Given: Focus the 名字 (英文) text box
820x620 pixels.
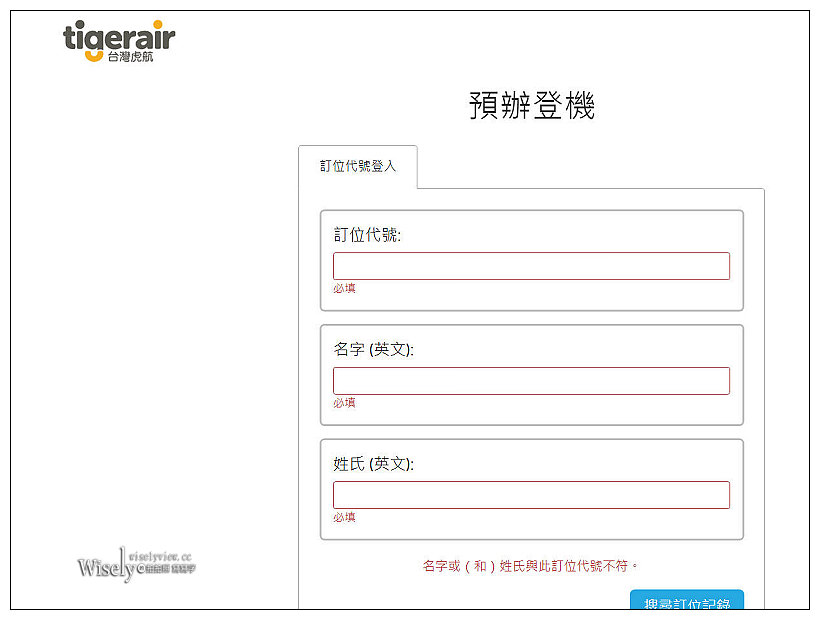Looking at the screenshot, I should 531,380.
